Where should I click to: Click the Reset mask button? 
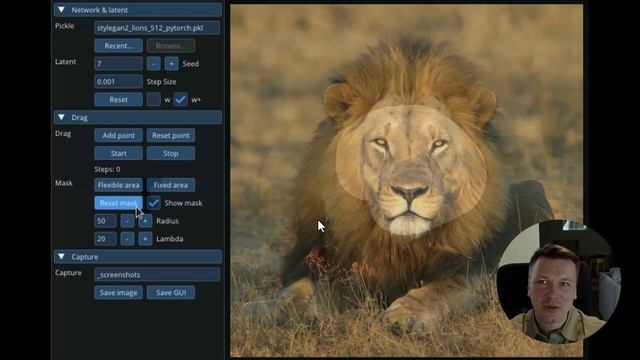tap(118, 203)
